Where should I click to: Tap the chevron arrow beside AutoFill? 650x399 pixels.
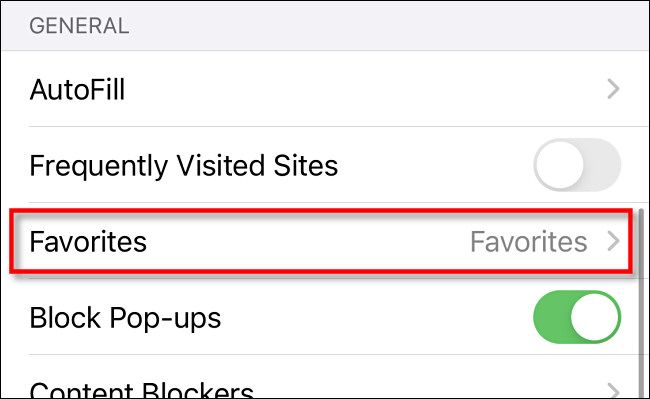coord(613,89)
